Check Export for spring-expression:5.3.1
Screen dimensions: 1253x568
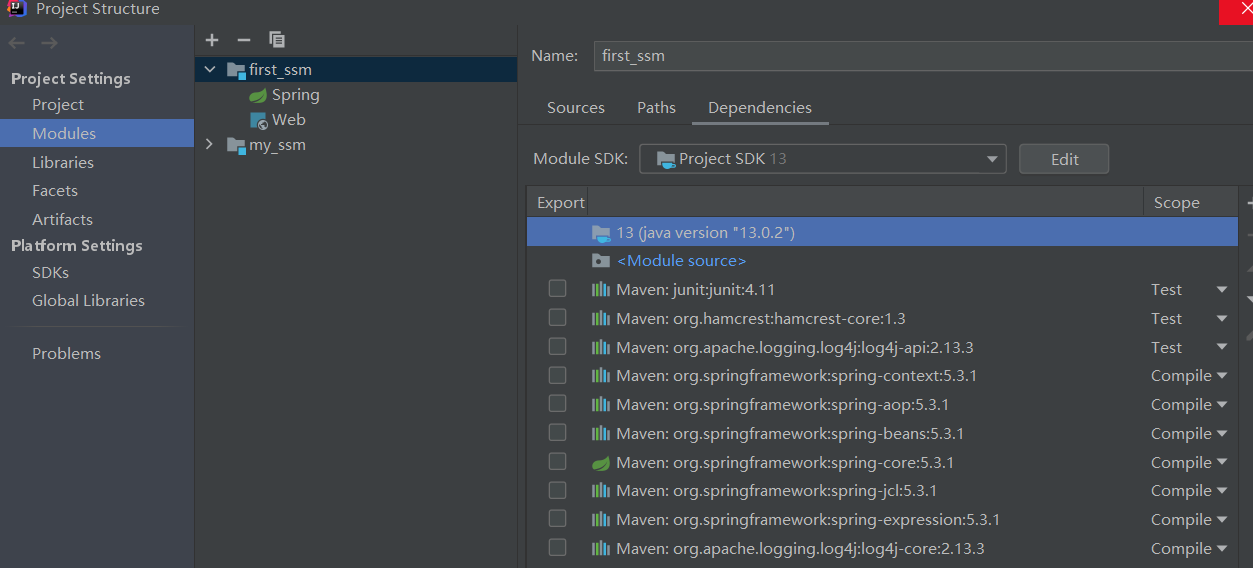coord(557,518)
